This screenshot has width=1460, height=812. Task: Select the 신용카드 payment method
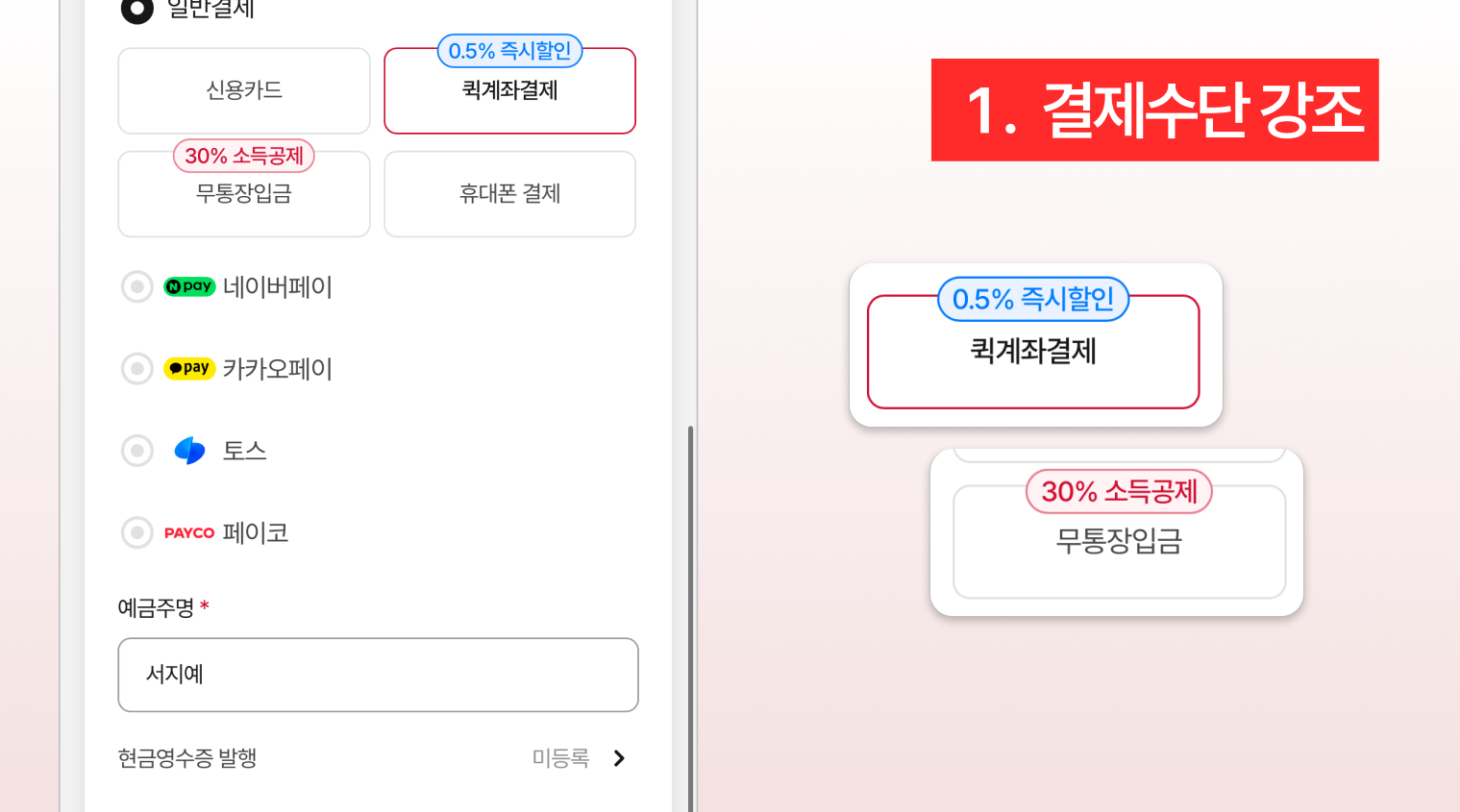pos(243,90)
